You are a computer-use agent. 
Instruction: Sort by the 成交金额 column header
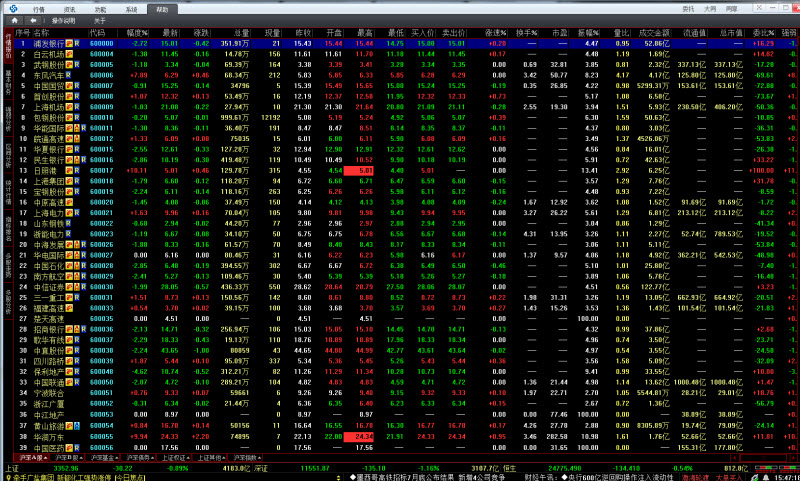pyautogui.click(x=654, y=33)
